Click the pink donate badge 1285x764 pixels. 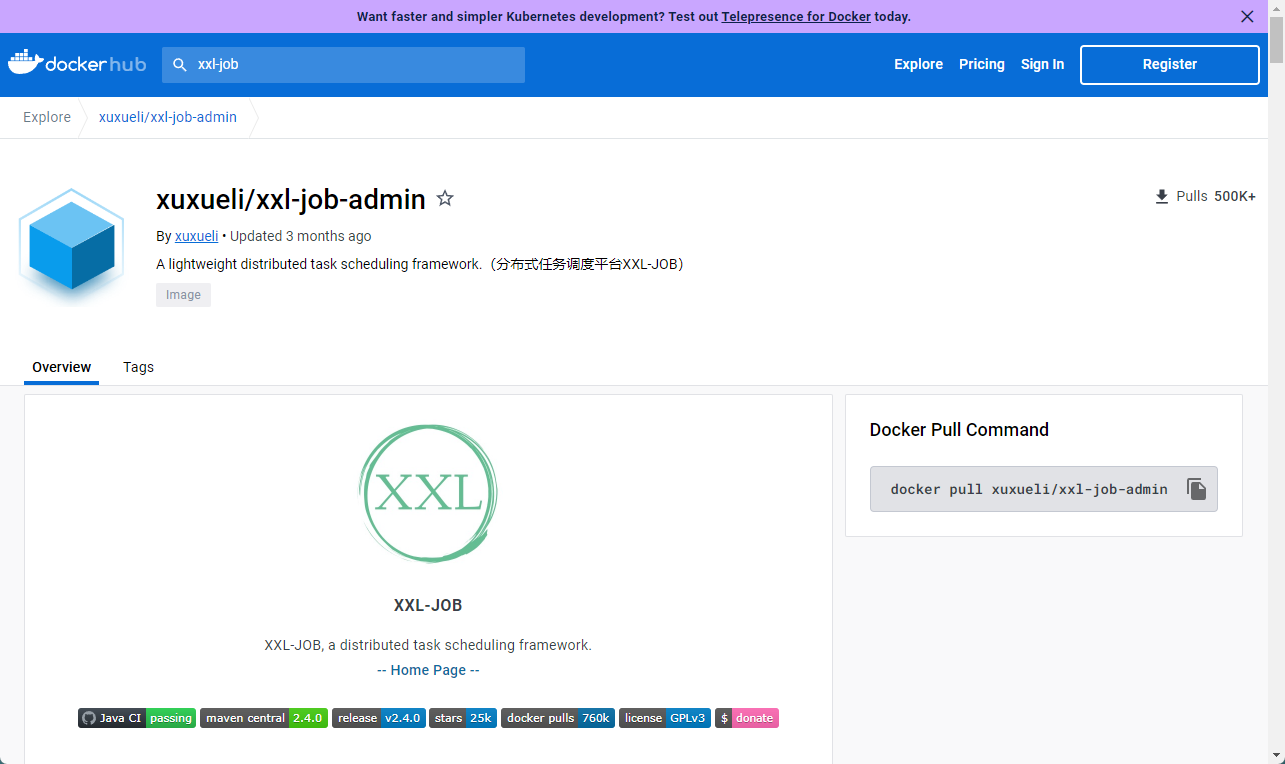tap(746, 718)
